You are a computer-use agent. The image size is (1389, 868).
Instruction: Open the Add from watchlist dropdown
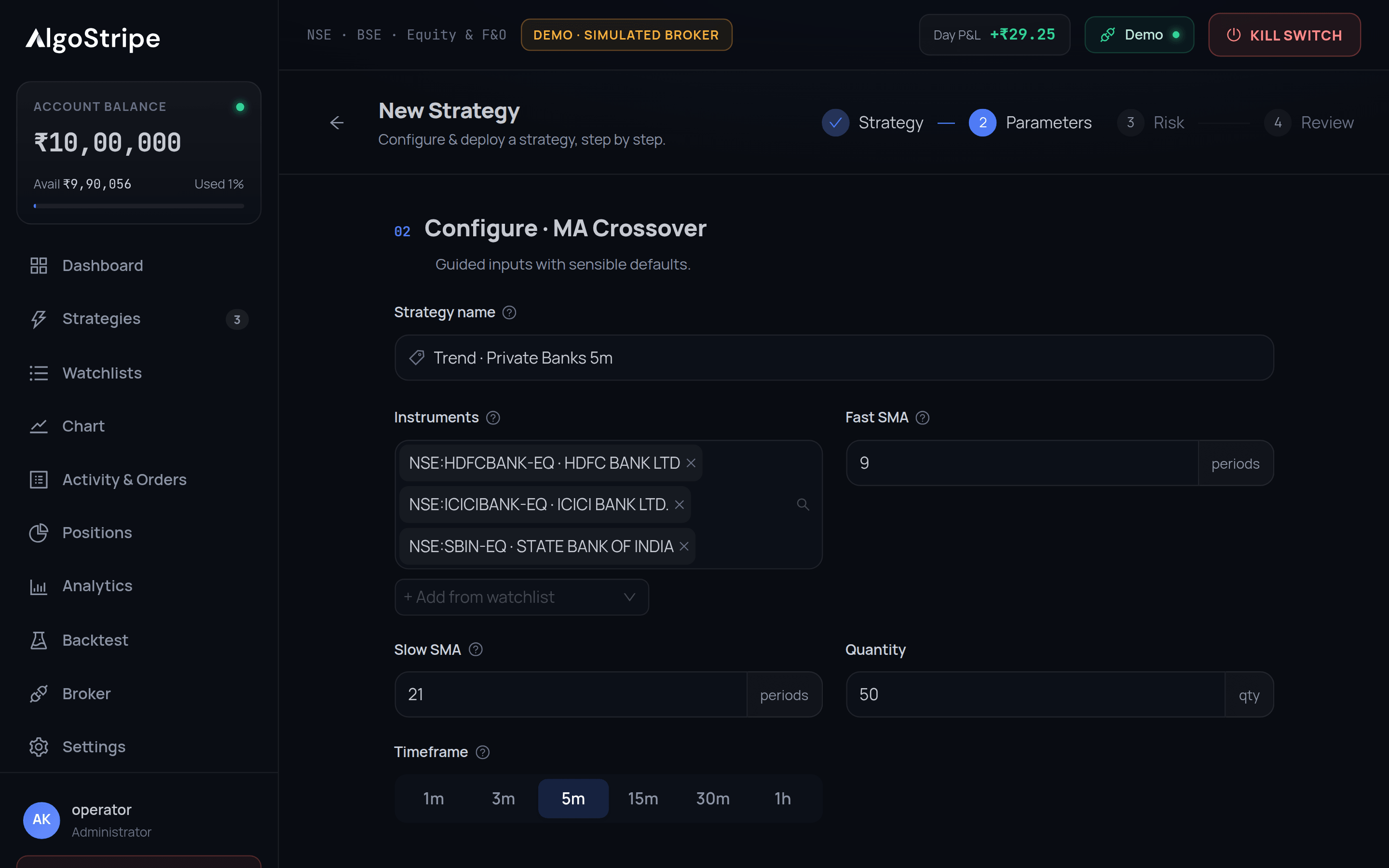coord(521,597)
